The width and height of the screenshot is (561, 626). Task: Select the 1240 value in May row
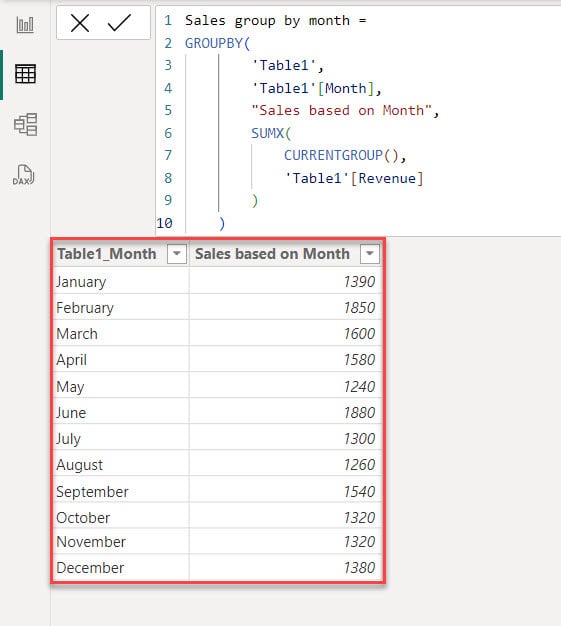tap(359, 386)
